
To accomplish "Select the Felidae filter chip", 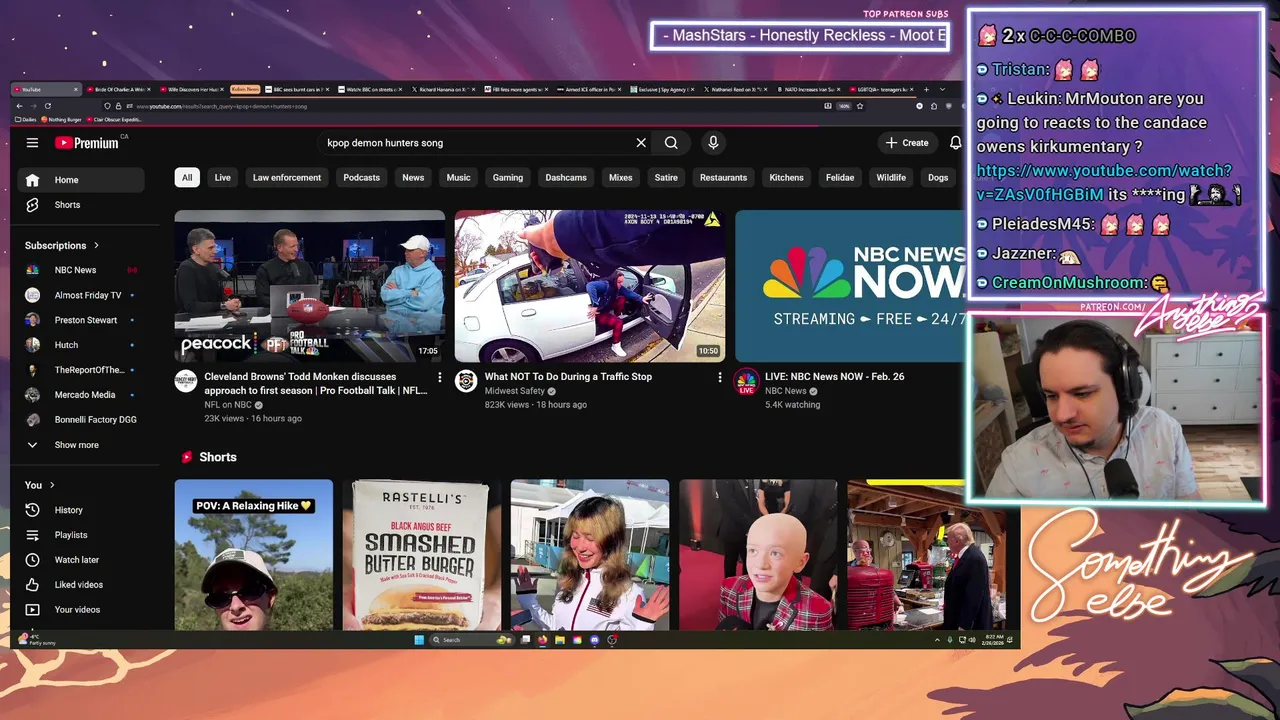I will 840,178.
